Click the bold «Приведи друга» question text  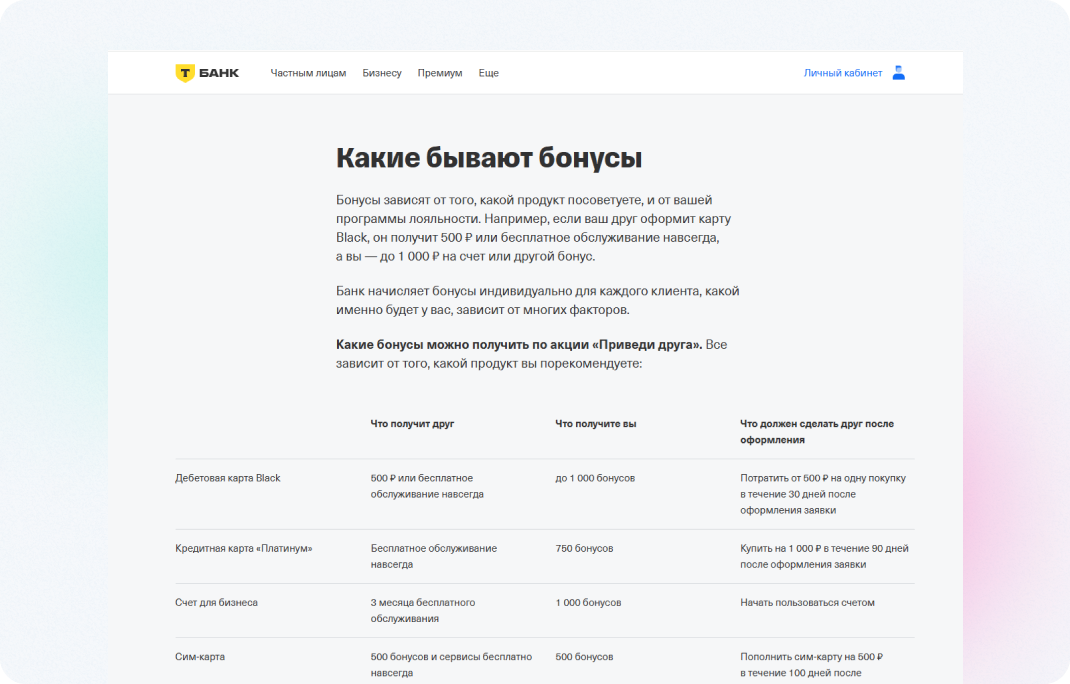pyautogui.click(x=519, y=345)
